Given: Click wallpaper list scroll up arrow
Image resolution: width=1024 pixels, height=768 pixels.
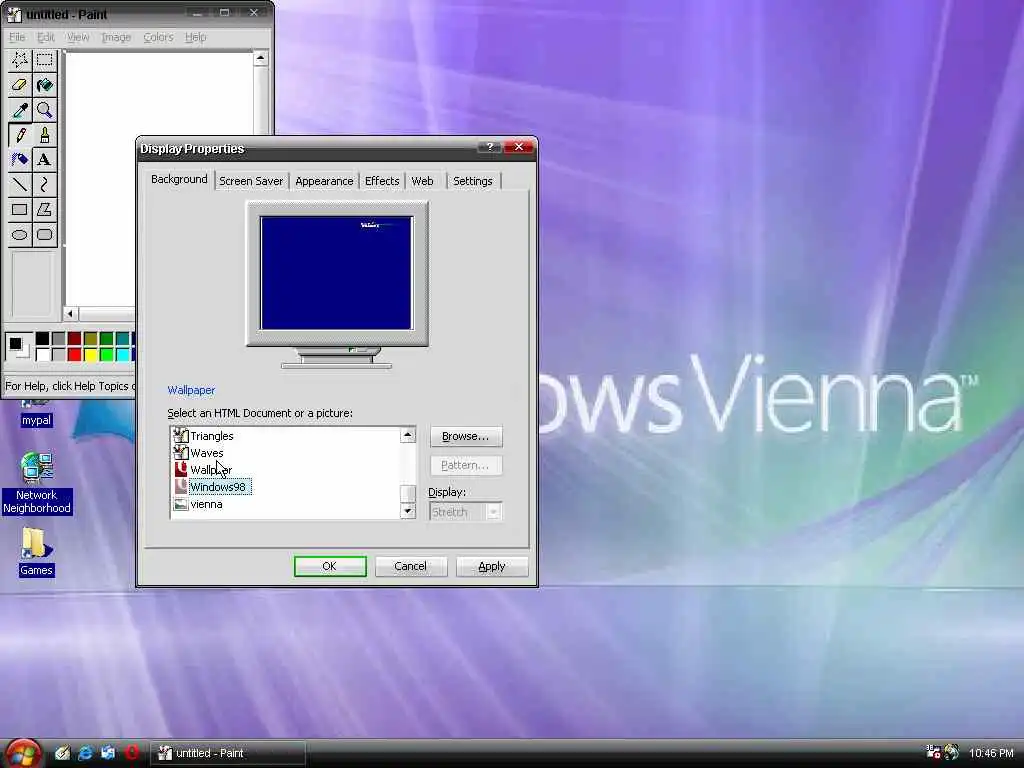Looking at the screenshot, I should click(x=408, y=435).
